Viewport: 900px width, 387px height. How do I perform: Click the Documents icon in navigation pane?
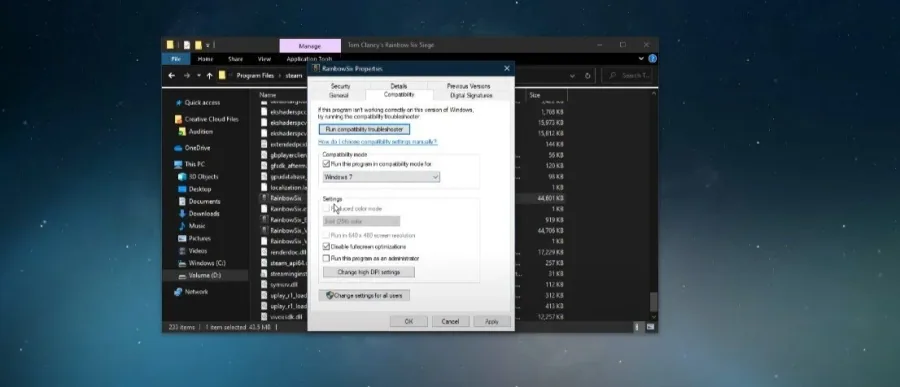click(x=182, y=202)
